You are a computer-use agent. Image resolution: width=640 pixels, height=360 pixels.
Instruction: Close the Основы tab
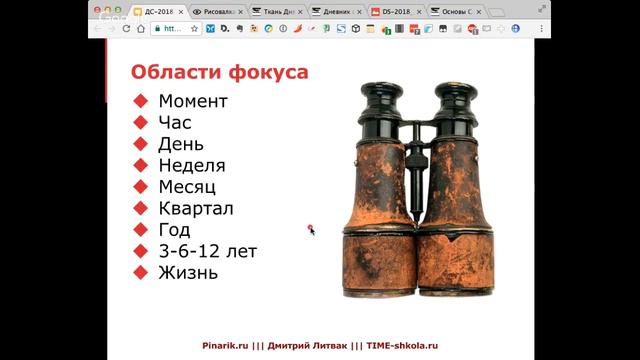point(478,12)
